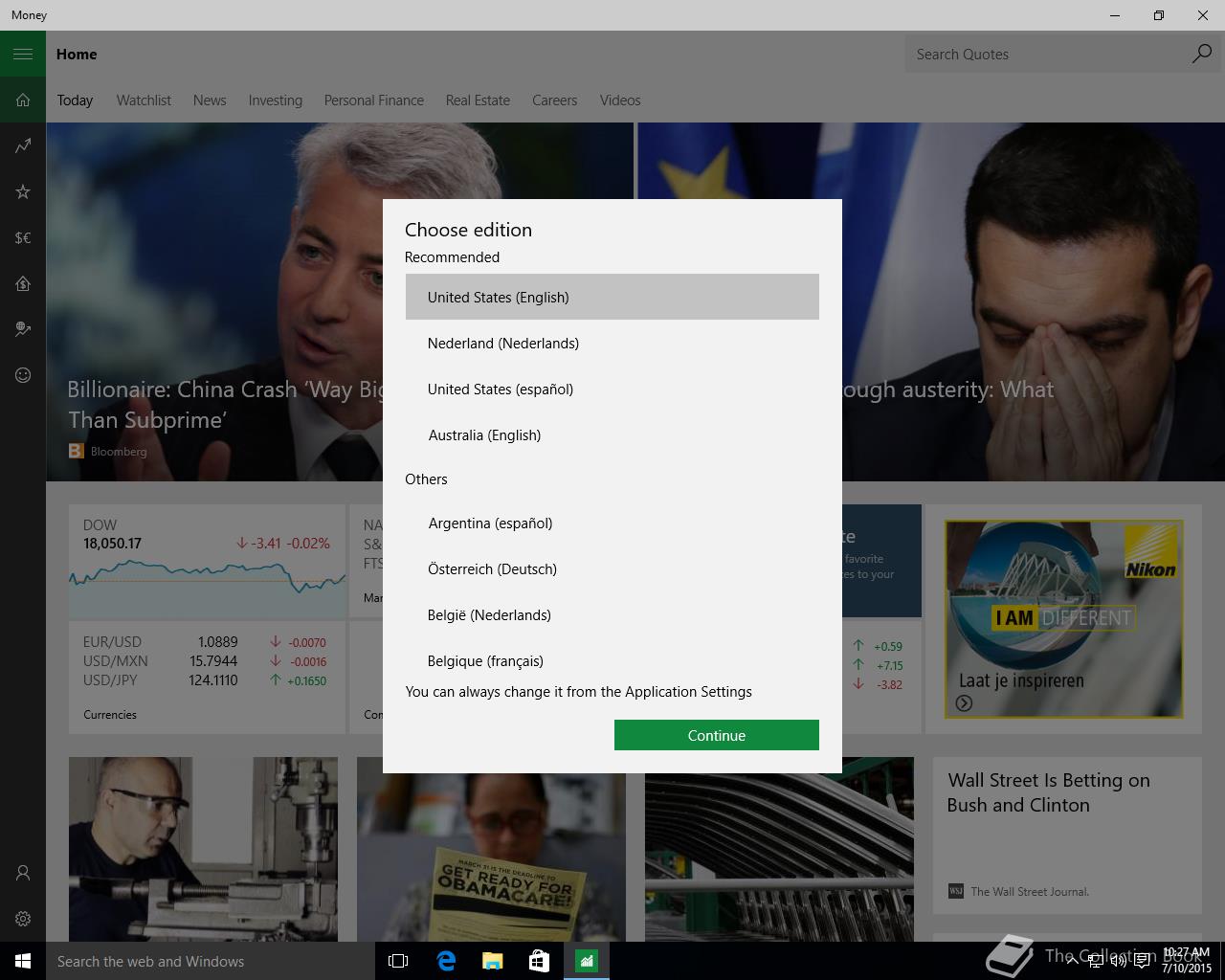
Task: Open the Watchlist star sidebar icon
Action: pyautogui.click(x=23, y=191)
